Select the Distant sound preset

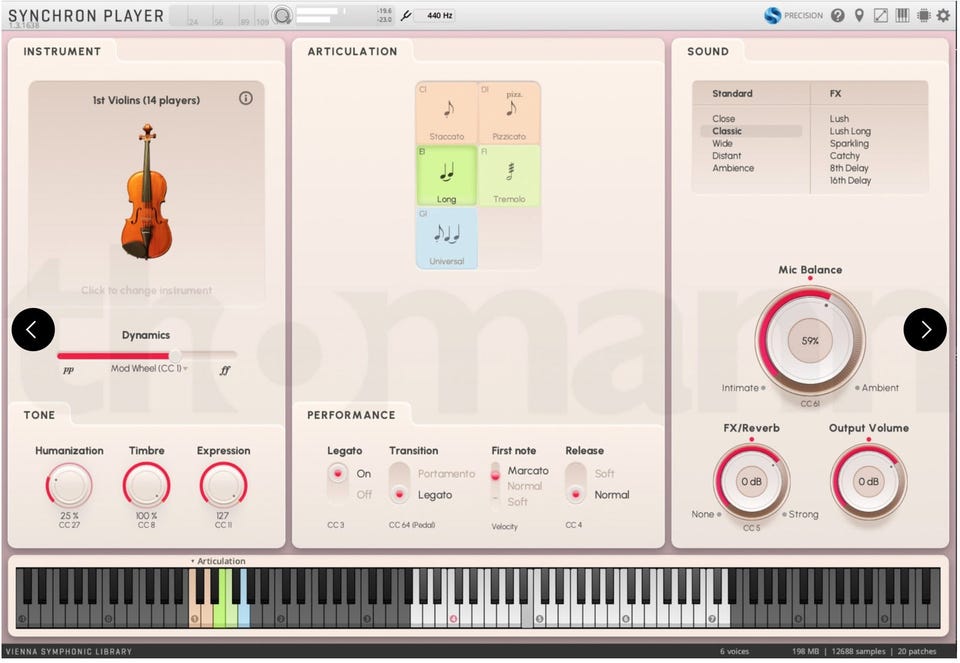click(727, 155)
